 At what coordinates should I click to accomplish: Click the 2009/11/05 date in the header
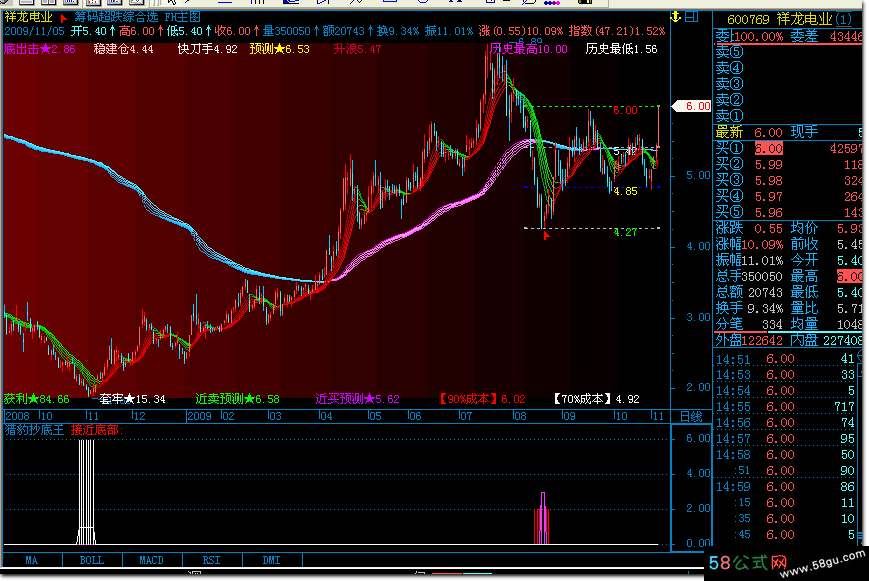(x=34, y=31)
